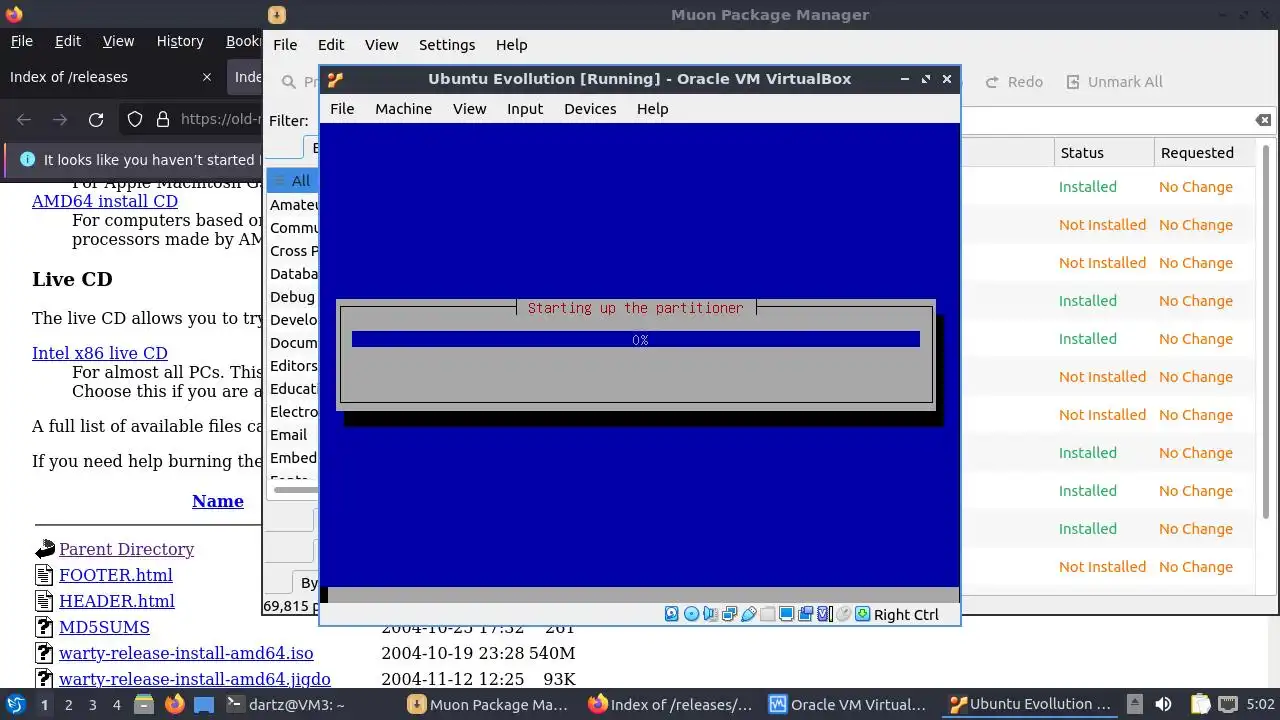Open the USB devices indicator icon
1280x720 pixels.
(x=748, y=614)
